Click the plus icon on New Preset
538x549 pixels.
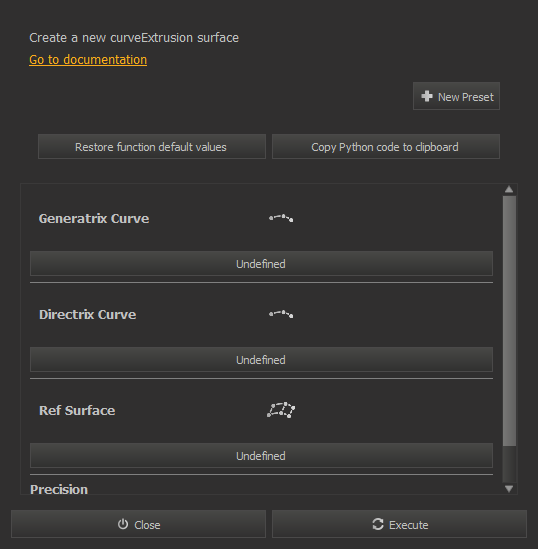(x=427, y=96)
